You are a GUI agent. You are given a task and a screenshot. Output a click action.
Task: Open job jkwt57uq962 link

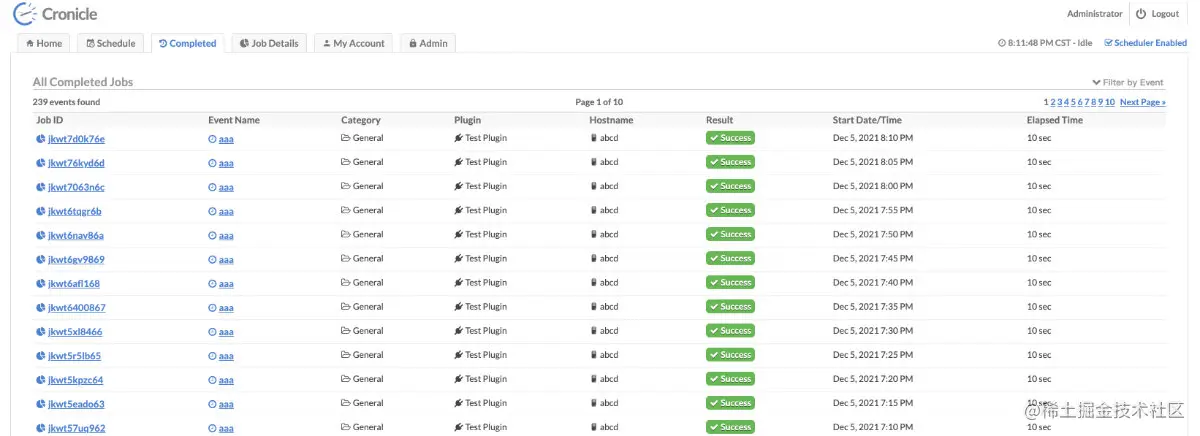[x=76, y=427]
